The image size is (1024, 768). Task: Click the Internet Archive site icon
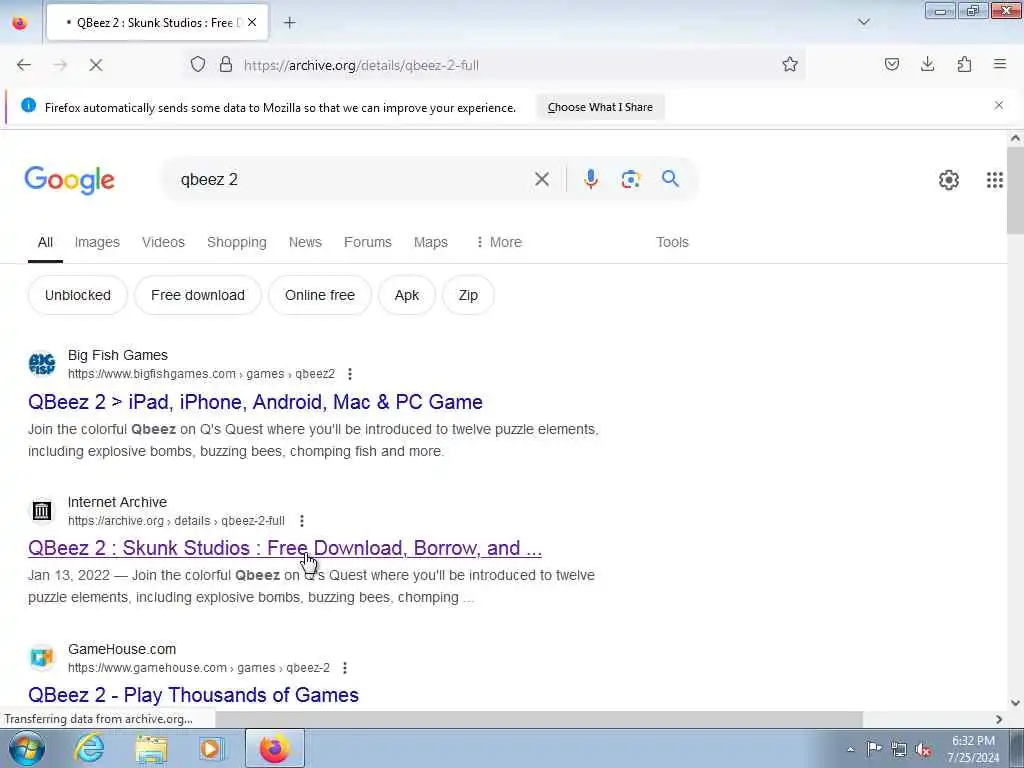42,511
